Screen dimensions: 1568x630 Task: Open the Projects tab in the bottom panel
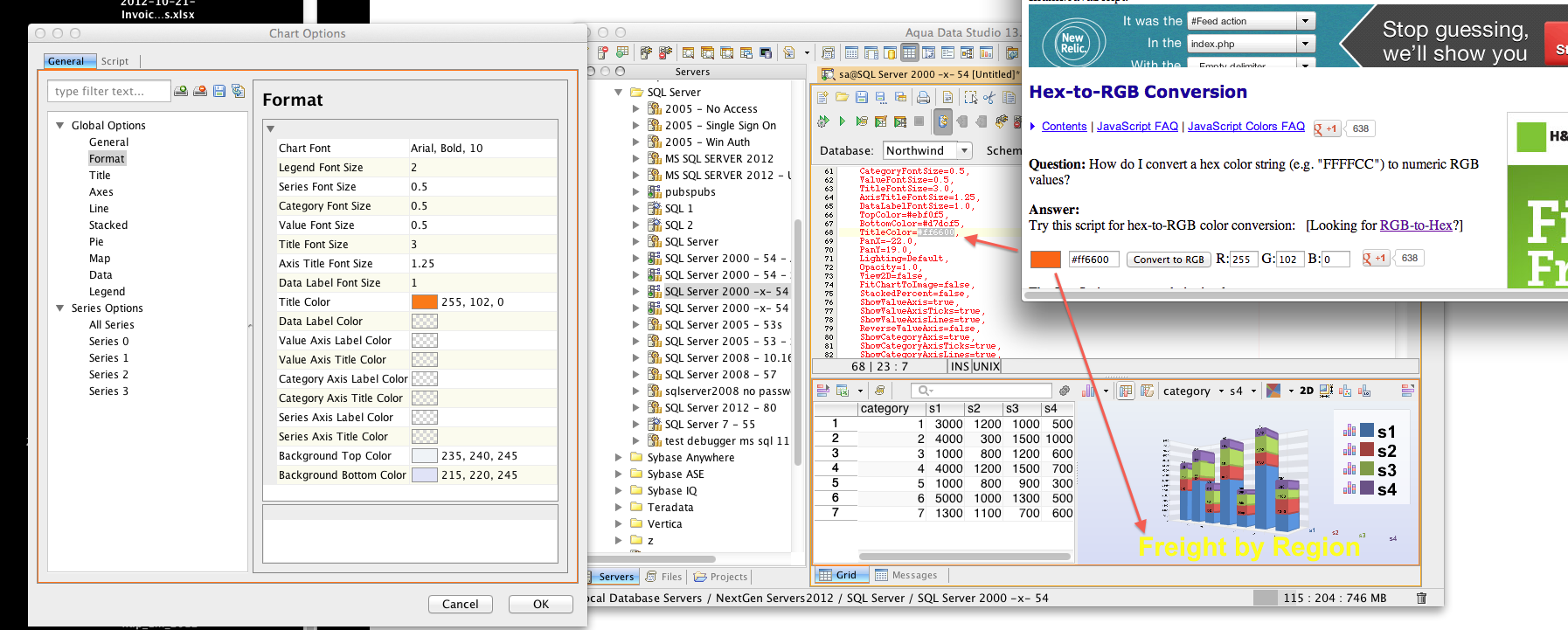pos(721,577)
